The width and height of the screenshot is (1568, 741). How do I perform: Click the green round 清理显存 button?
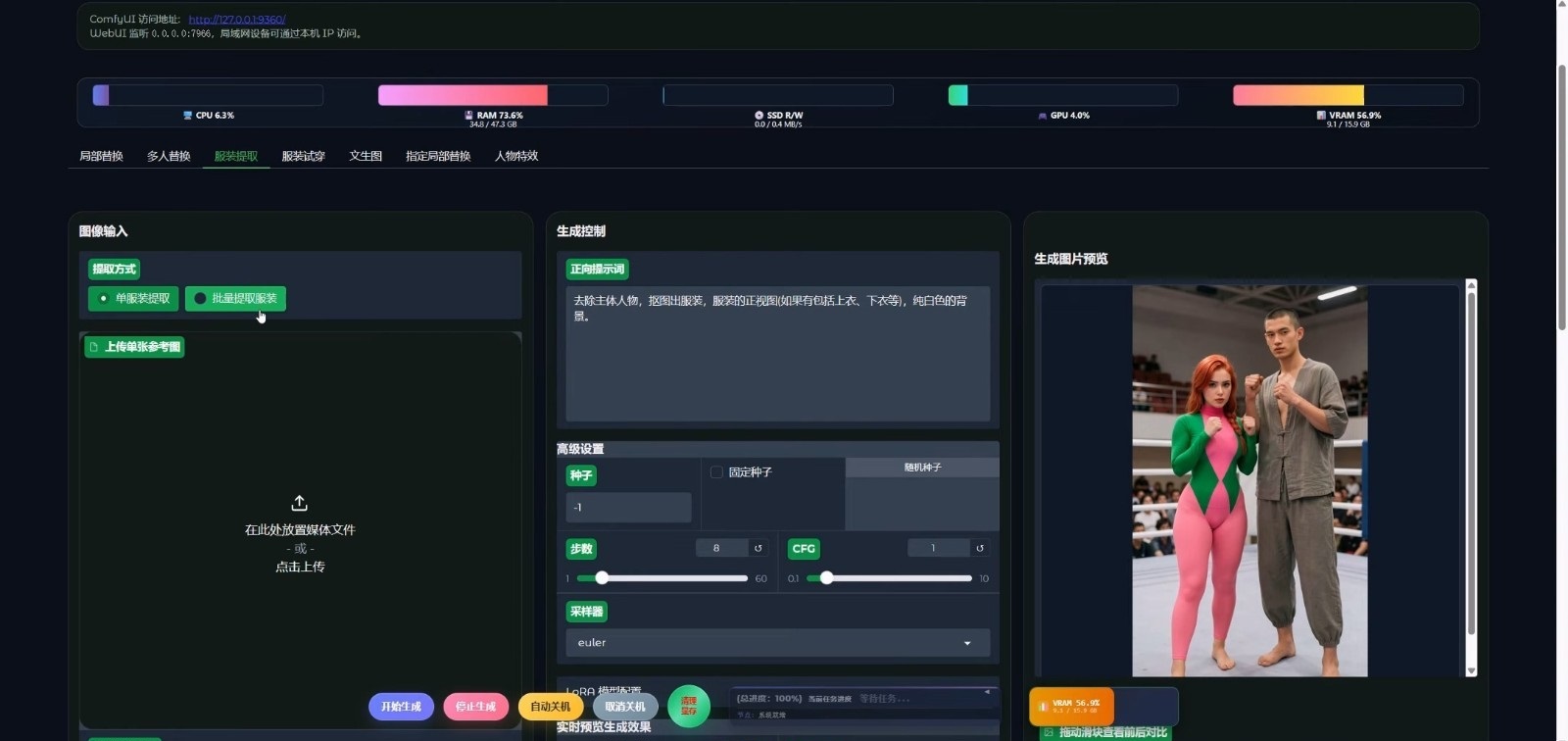[x=688, y=706]
